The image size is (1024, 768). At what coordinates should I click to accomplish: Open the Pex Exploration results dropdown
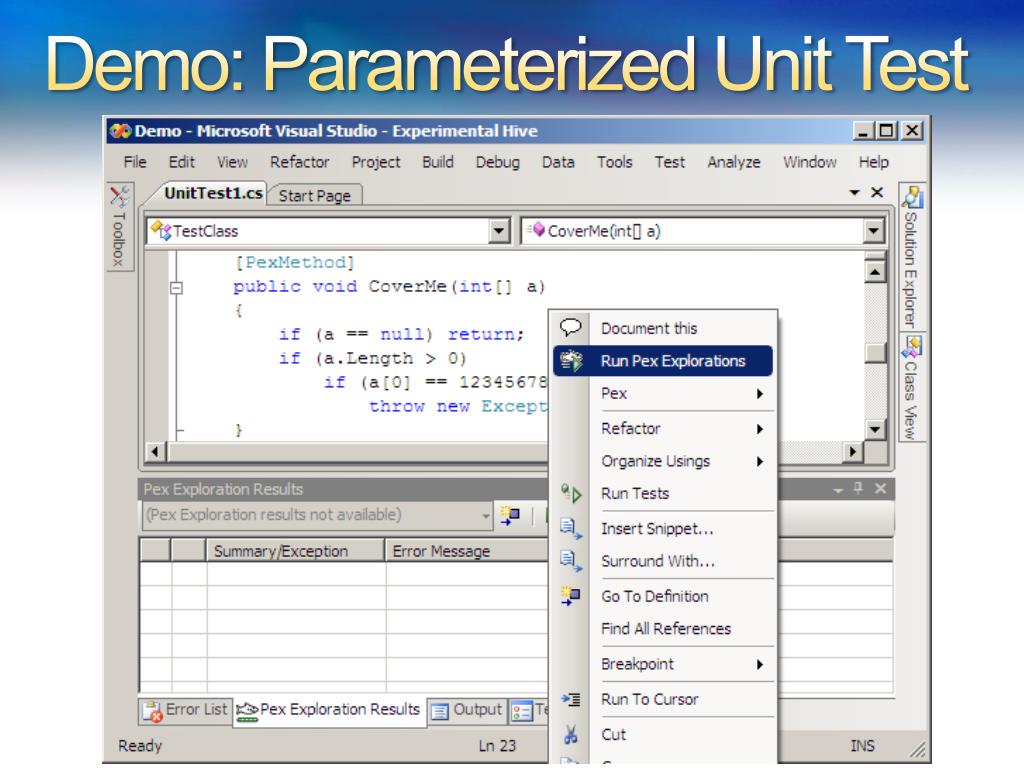[485, 515]
